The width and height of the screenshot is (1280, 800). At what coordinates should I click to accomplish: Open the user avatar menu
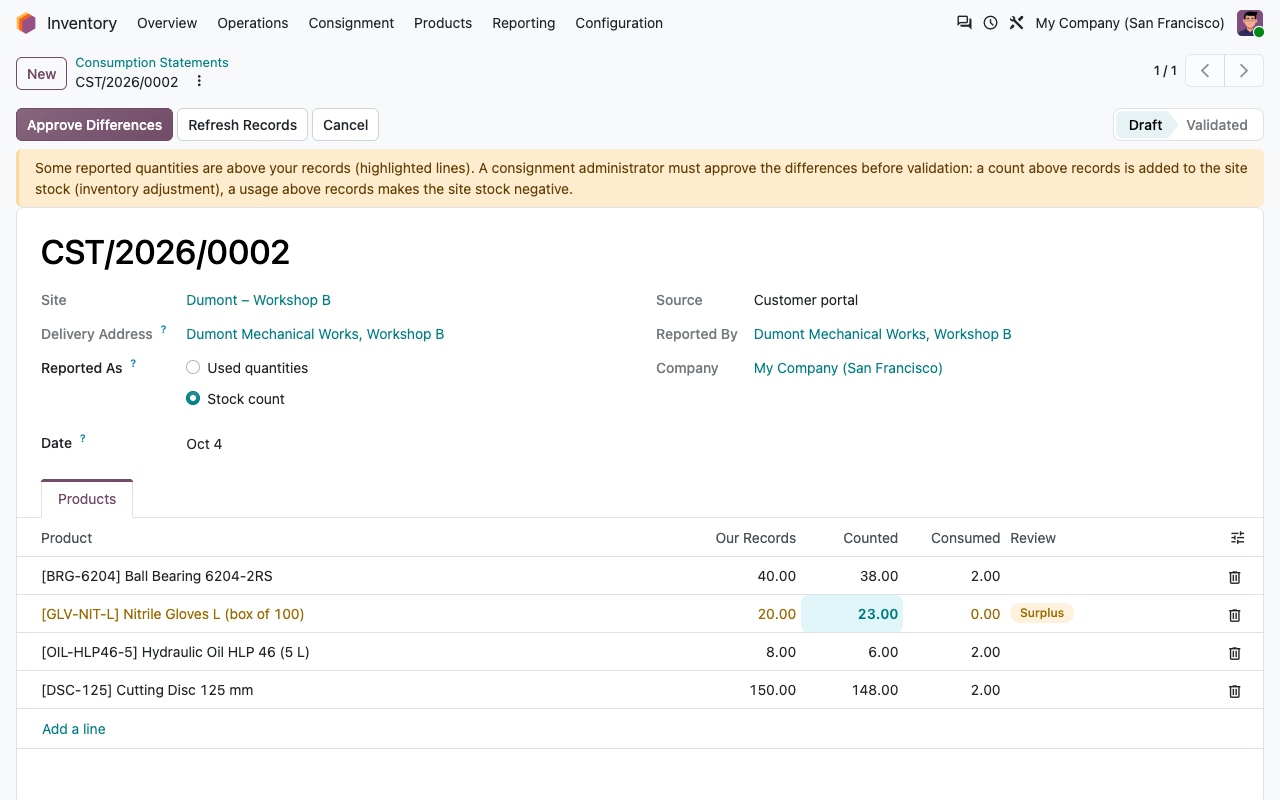pos(1250,23)
